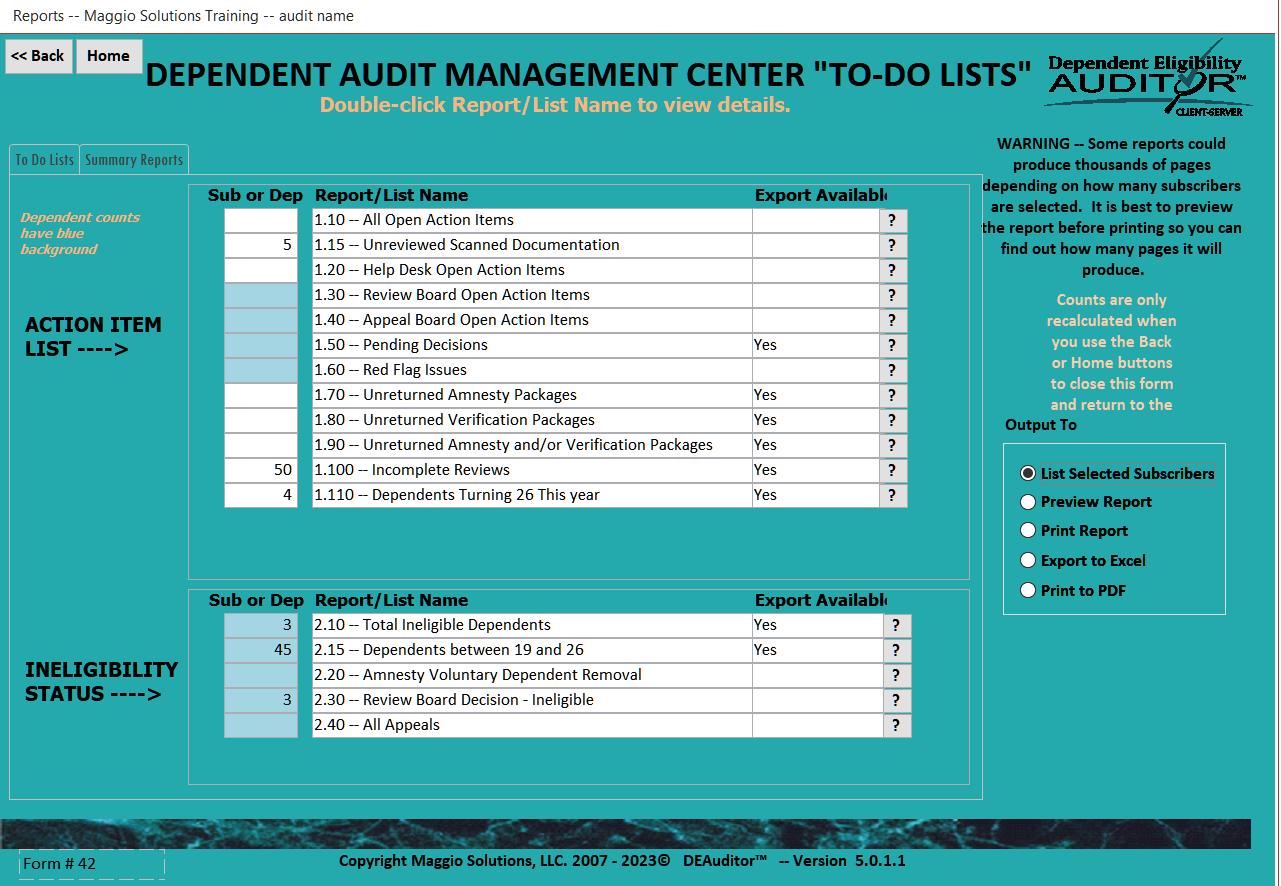This screenshot has width=1281, height=886.
Task: Click the Yes export cell for Incomplete Reviews
Action: (x=817, y=470)
